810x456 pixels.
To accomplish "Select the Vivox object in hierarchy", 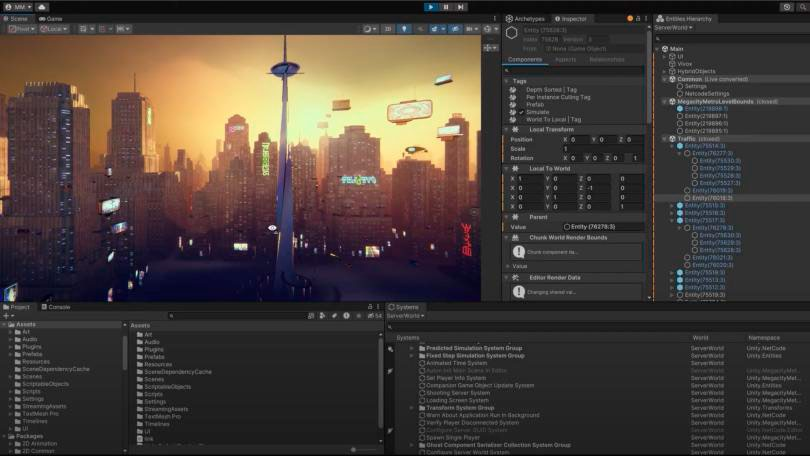I will 684,64.
